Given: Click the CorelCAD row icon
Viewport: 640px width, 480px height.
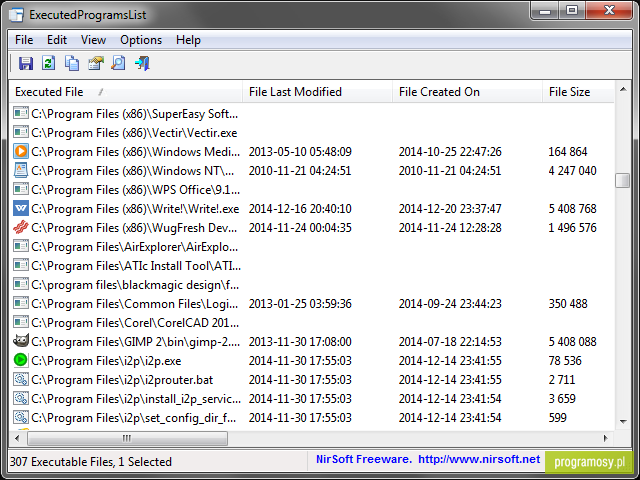Looking at the screenshot, I should [x=20, y=322].
